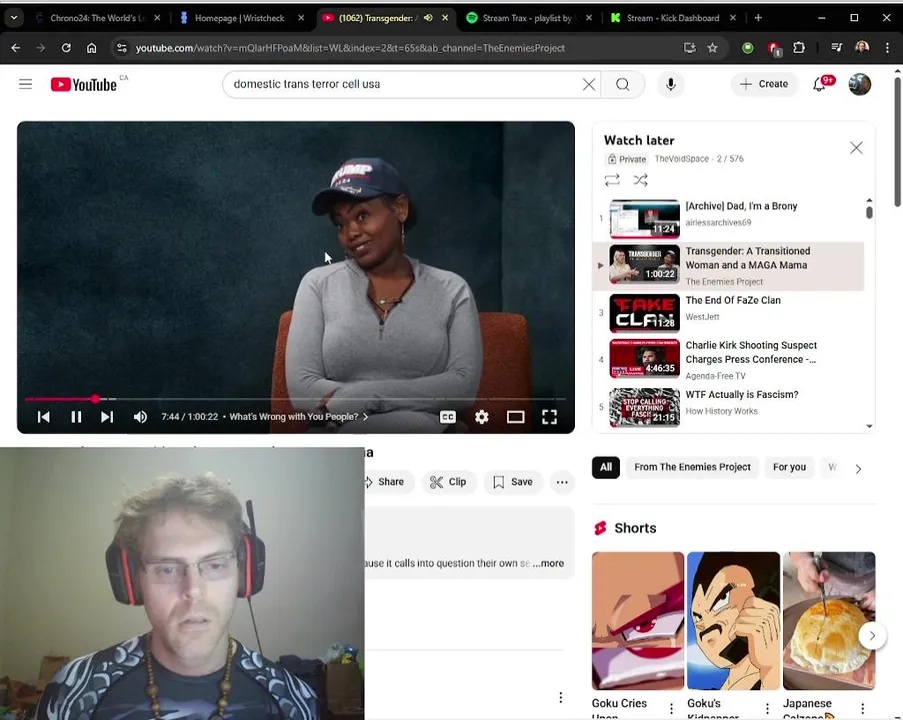Open extensions puzzle icon
Image resolution: width=903 pixels, height=720 pixels.
pos(799,48)
